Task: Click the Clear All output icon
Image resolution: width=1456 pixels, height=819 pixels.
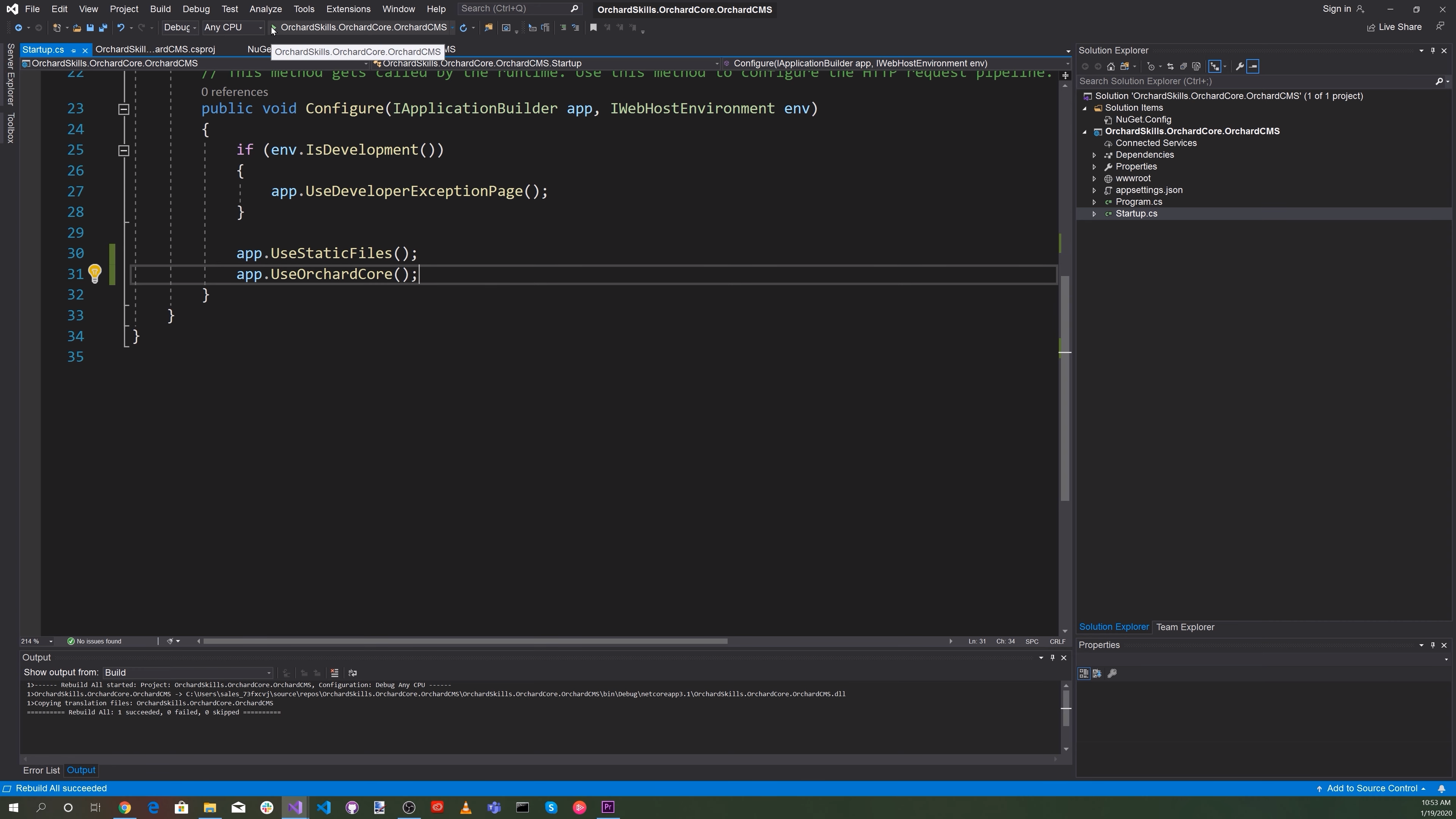Action: [334, 673]
